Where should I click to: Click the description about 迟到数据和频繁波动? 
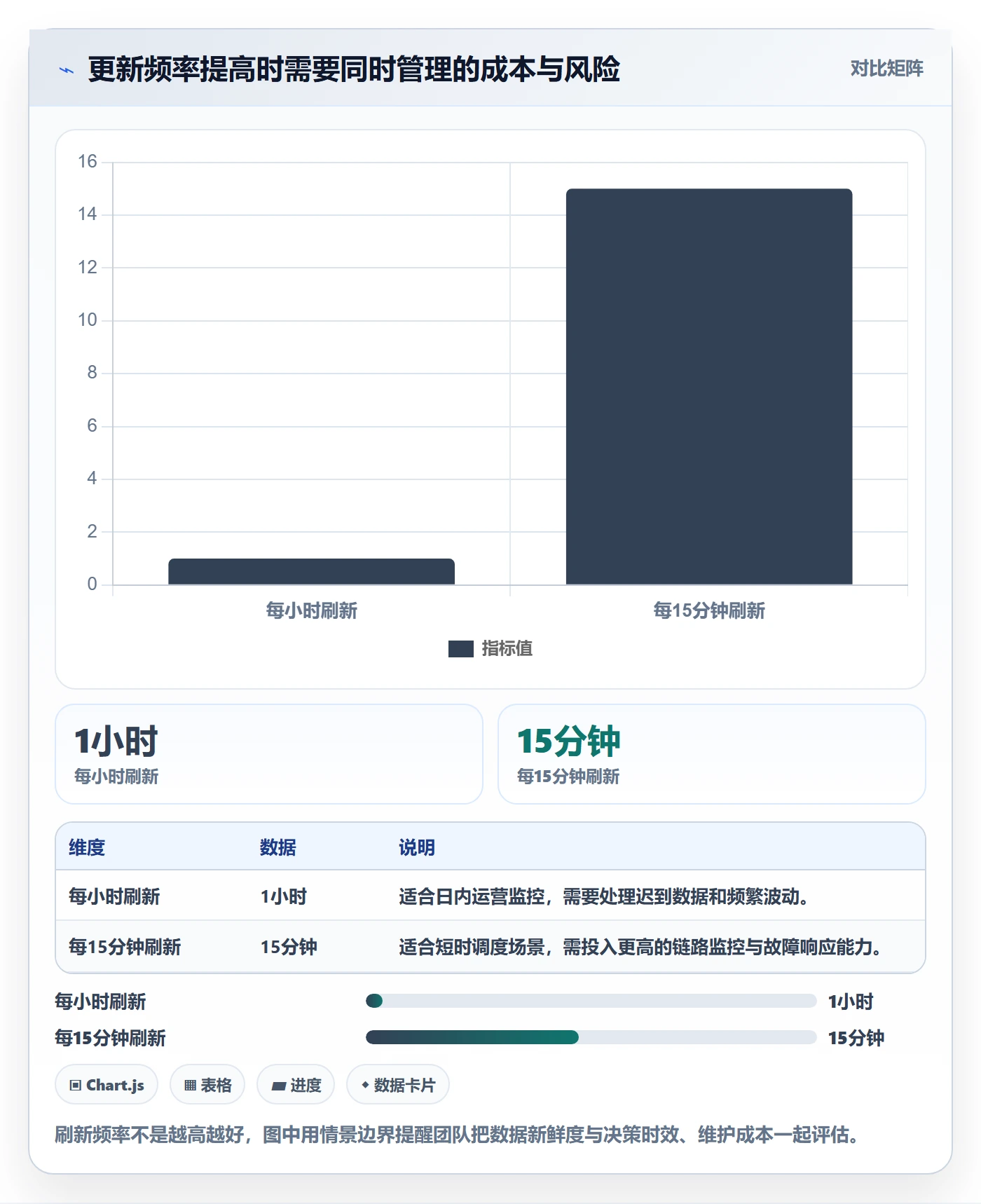(x=605, y=896)
